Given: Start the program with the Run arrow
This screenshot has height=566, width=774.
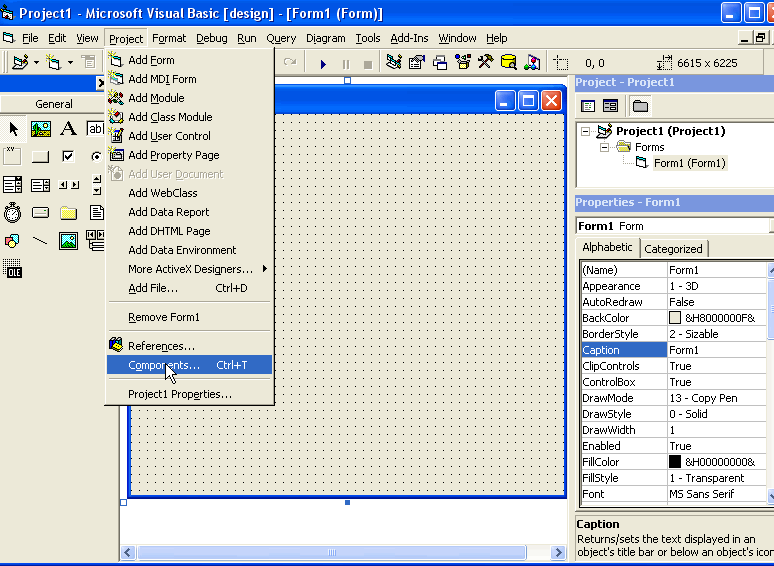Looking at the screenshot, I should tap(323, 64).
